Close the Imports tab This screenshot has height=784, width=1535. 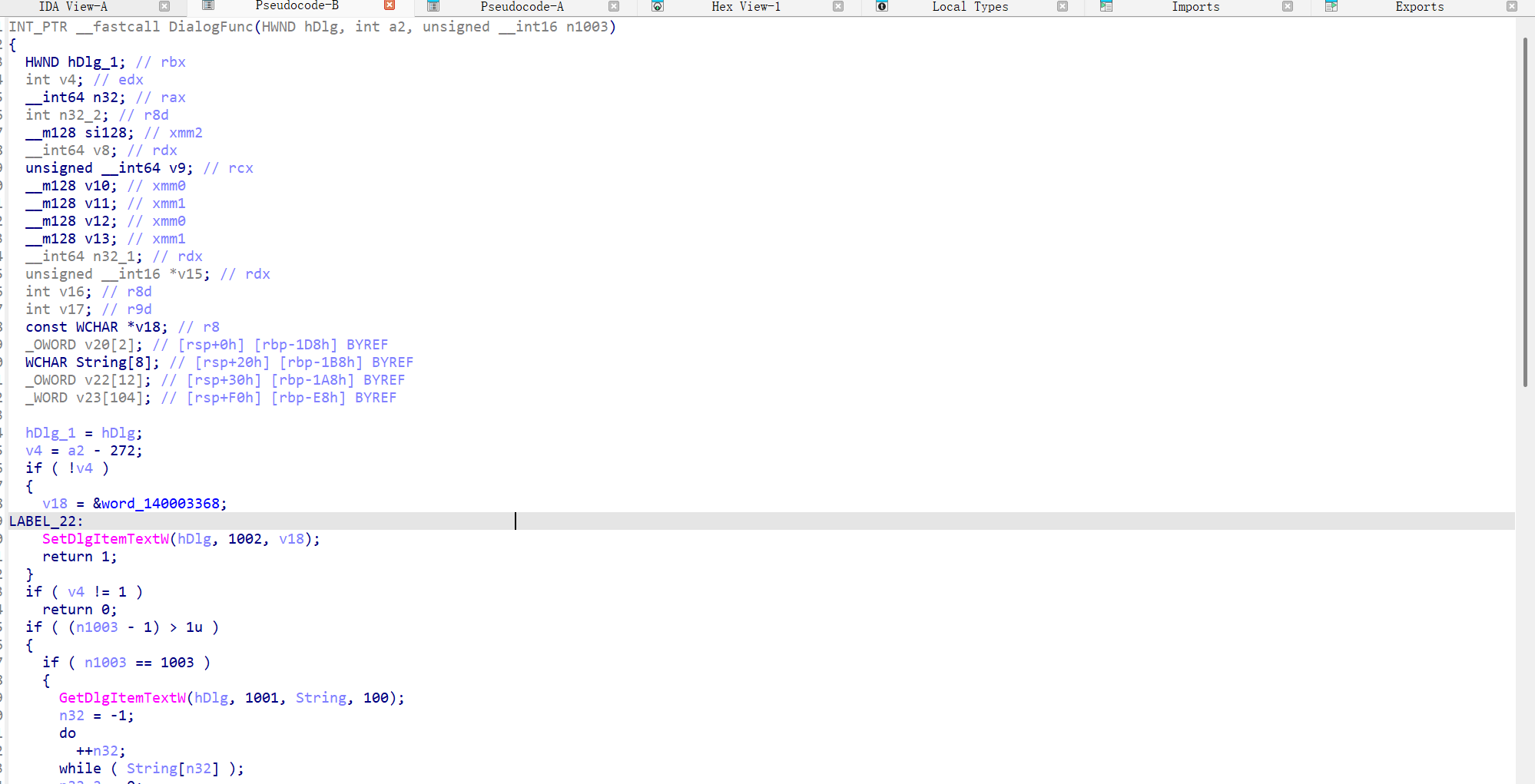pos(1288,6)
